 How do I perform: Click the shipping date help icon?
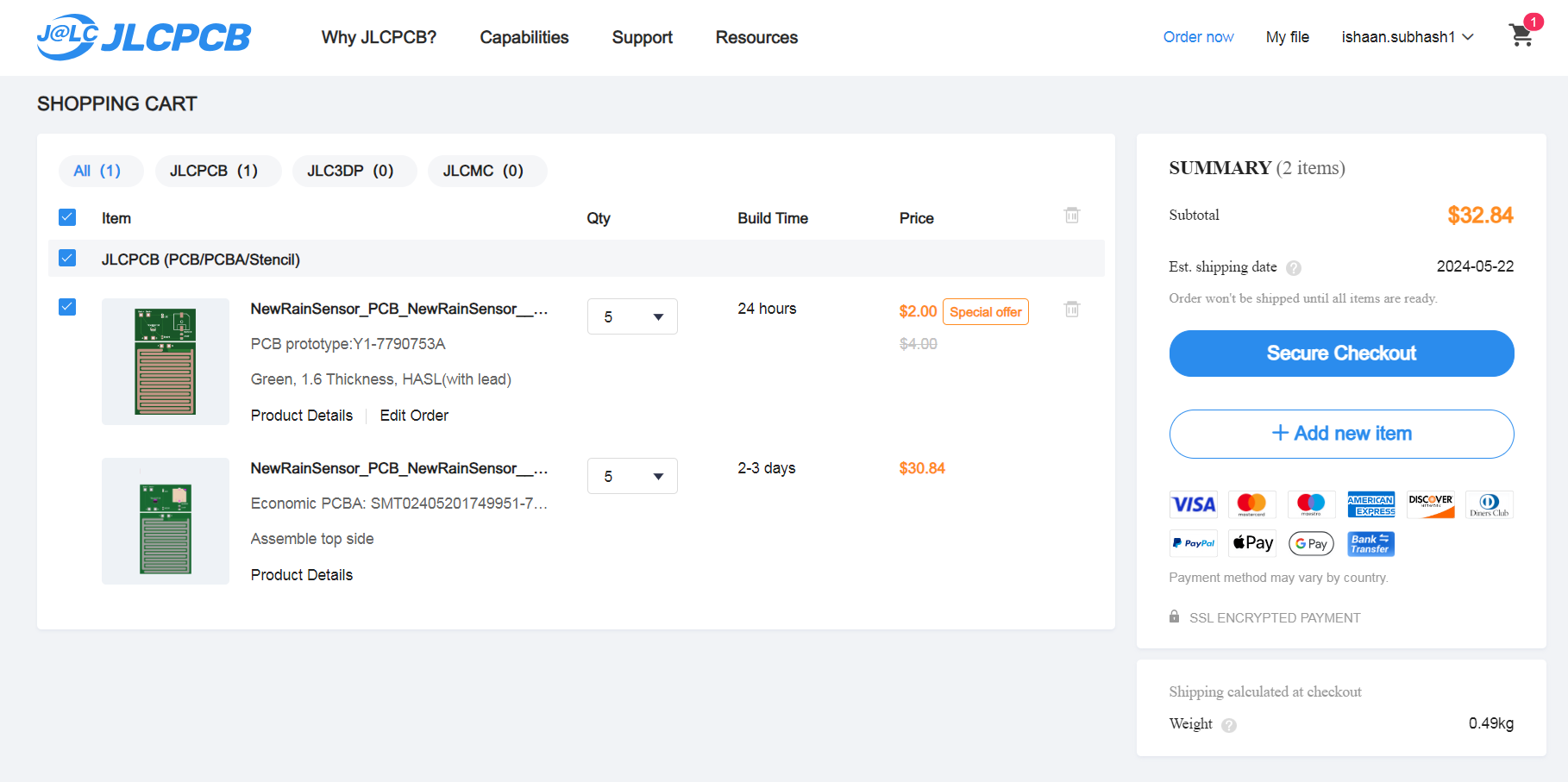(1294, 268)
